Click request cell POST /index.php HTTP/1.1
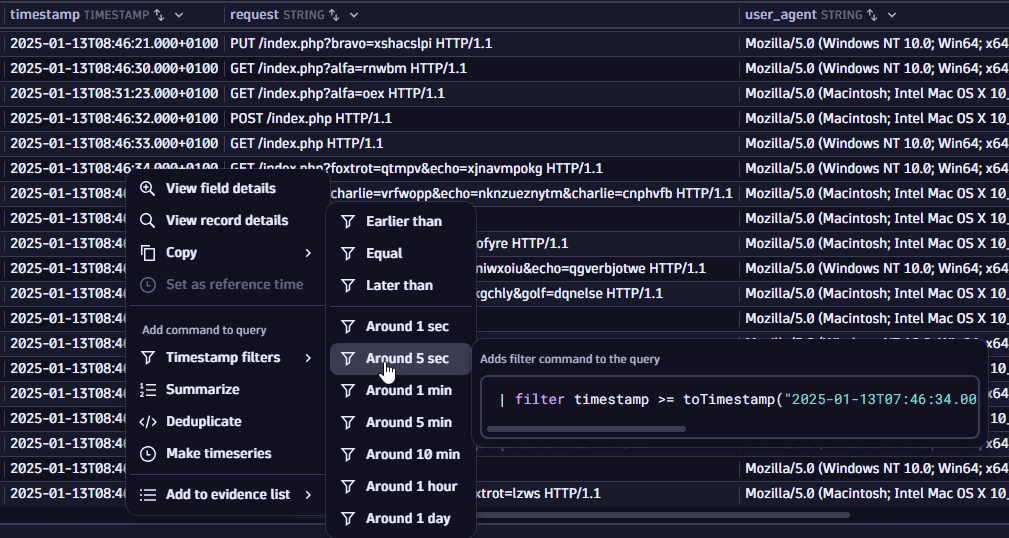 482,119
